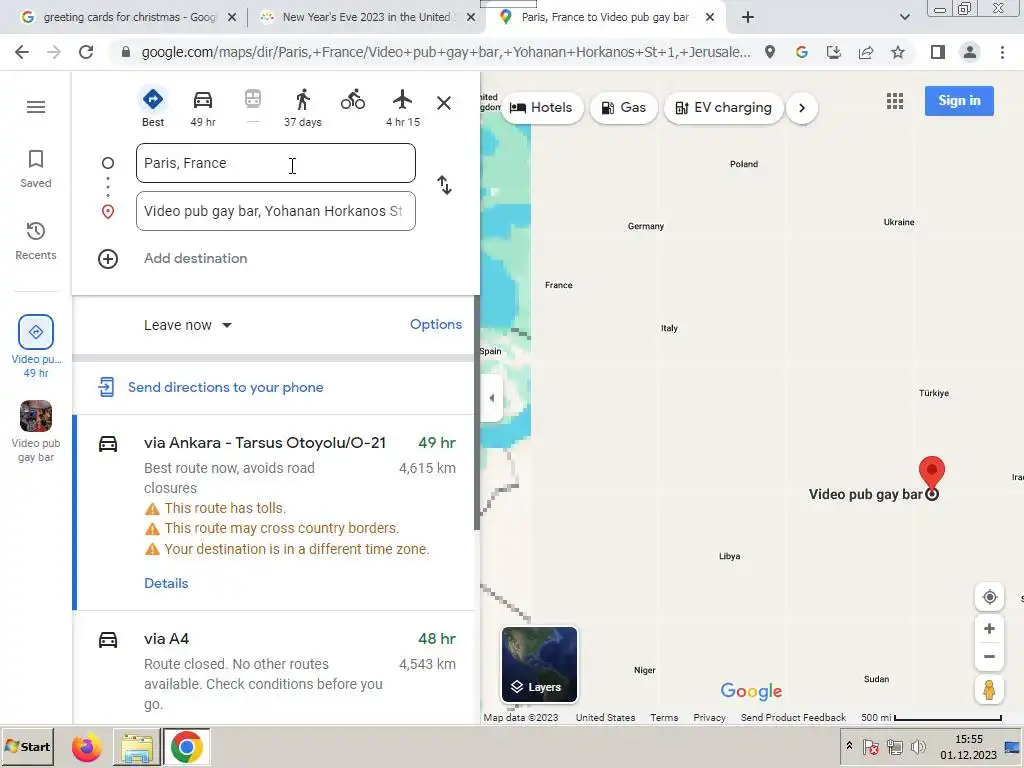Show your location on map
Viewport: 1024px width, 768px height.
tap(989, 597)
